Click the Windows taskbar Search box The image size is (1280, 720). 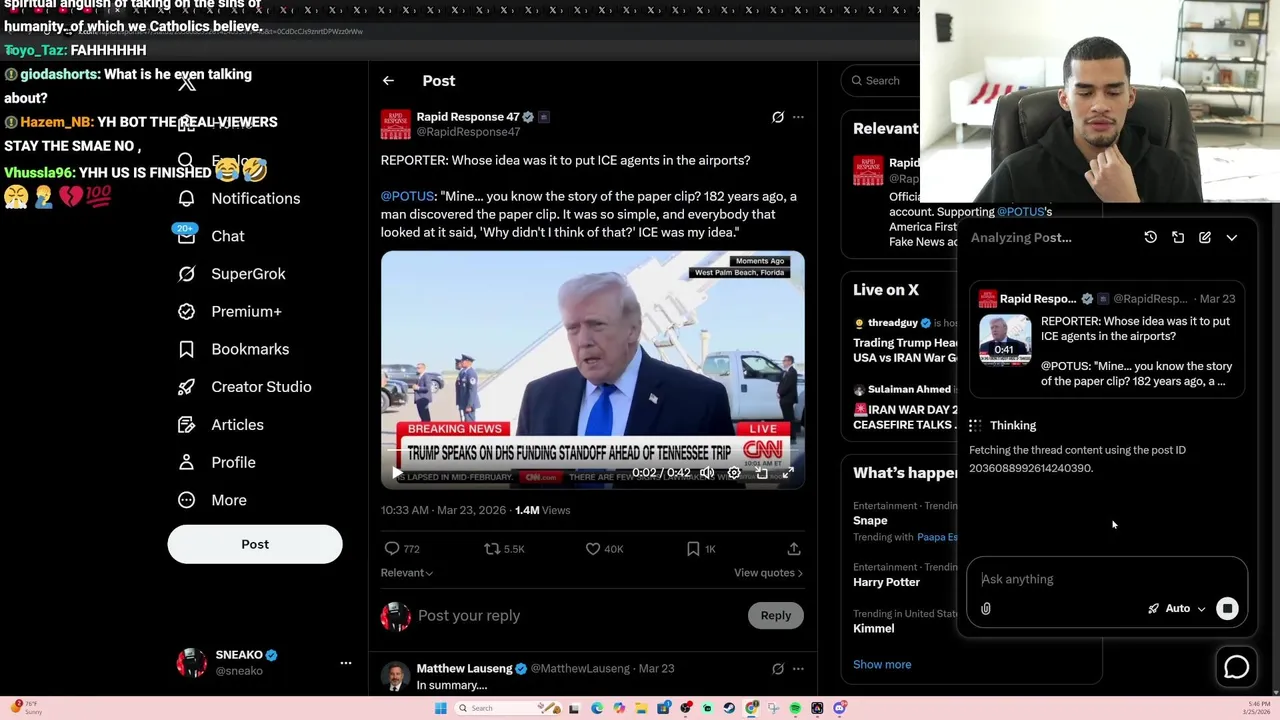(x=507, y=708)
